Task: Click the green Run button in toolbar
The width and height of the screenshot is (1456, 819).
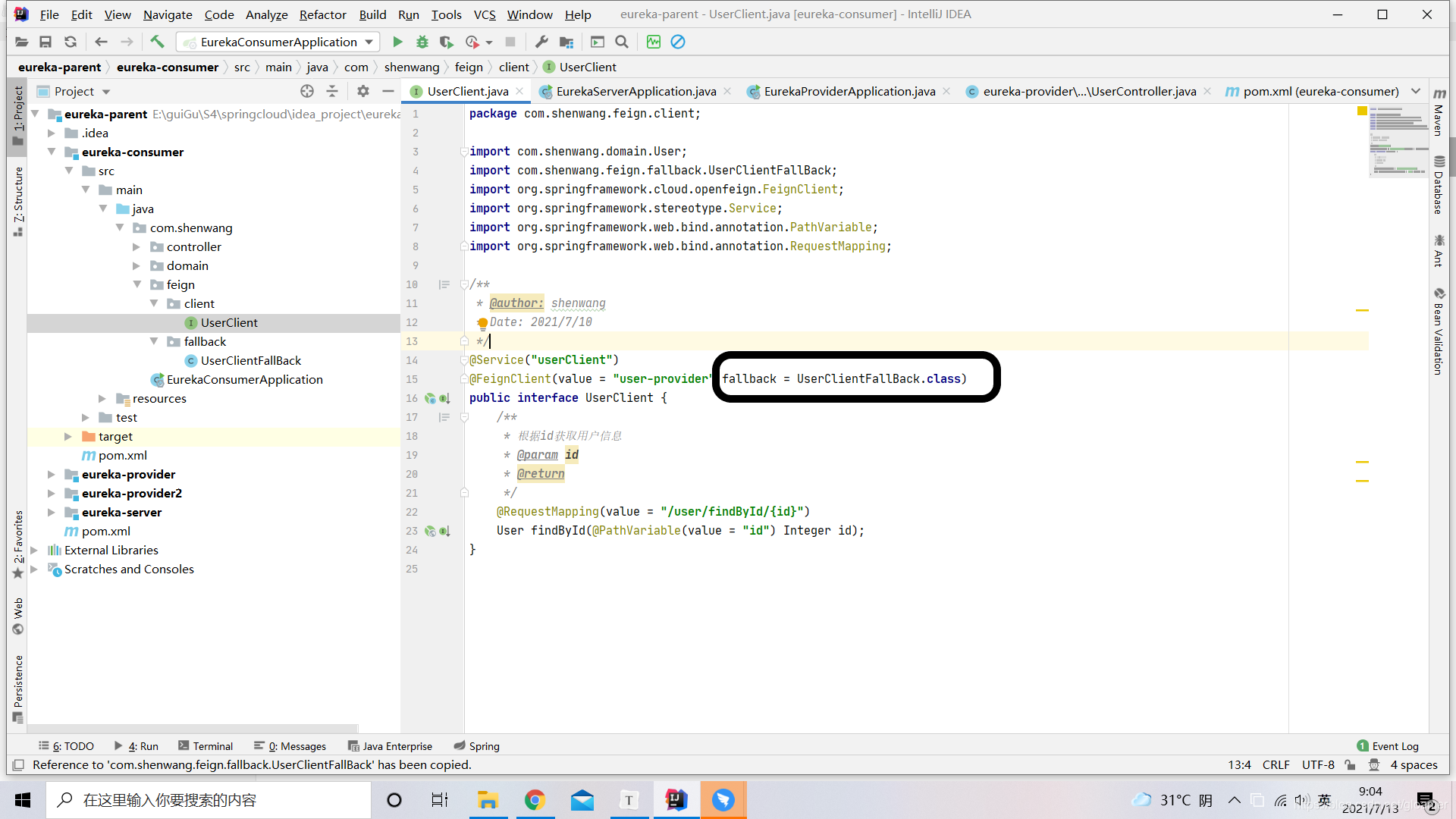Action: [397, 42]
